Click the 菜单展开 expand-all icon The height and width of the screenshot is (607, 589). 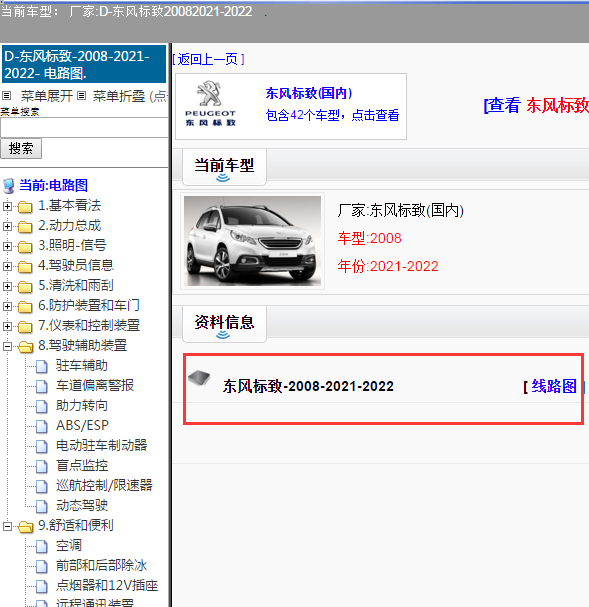click(x=7, y=96)
